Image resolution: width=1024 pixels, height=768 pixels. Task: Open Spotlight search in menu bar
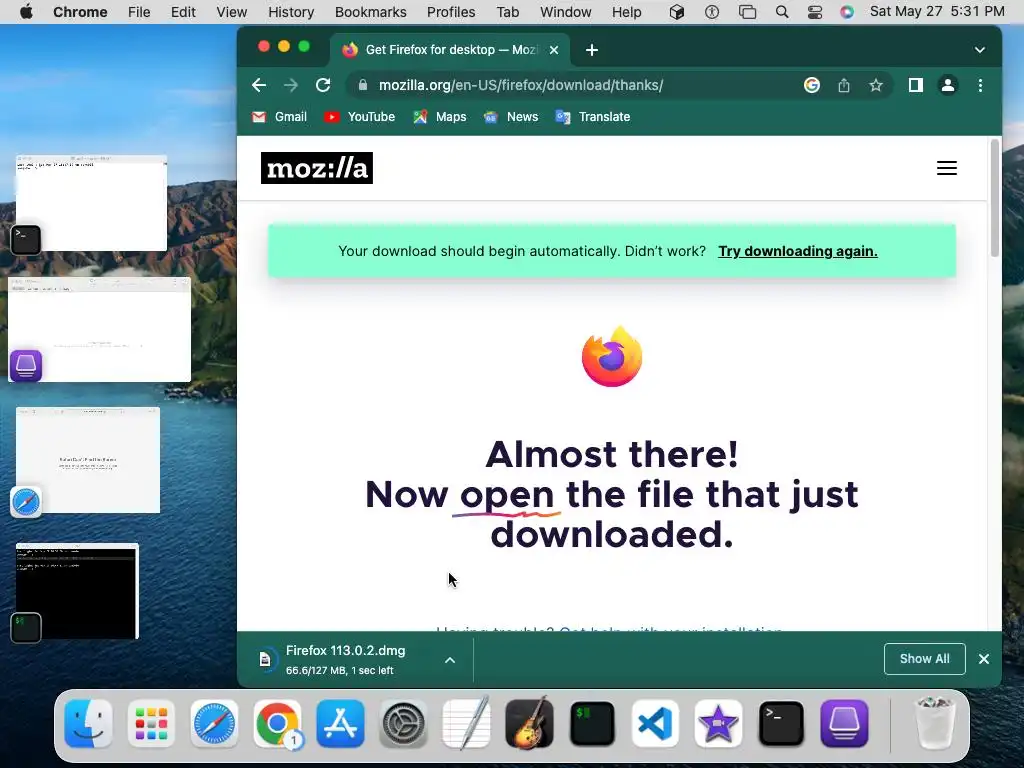(x=781, y=12)
